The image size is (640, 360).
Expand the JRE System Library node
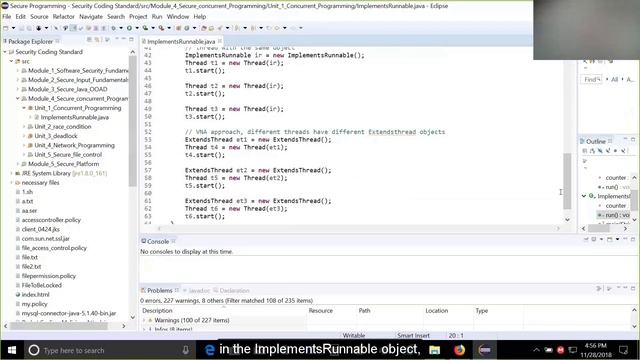pos(11,173)
